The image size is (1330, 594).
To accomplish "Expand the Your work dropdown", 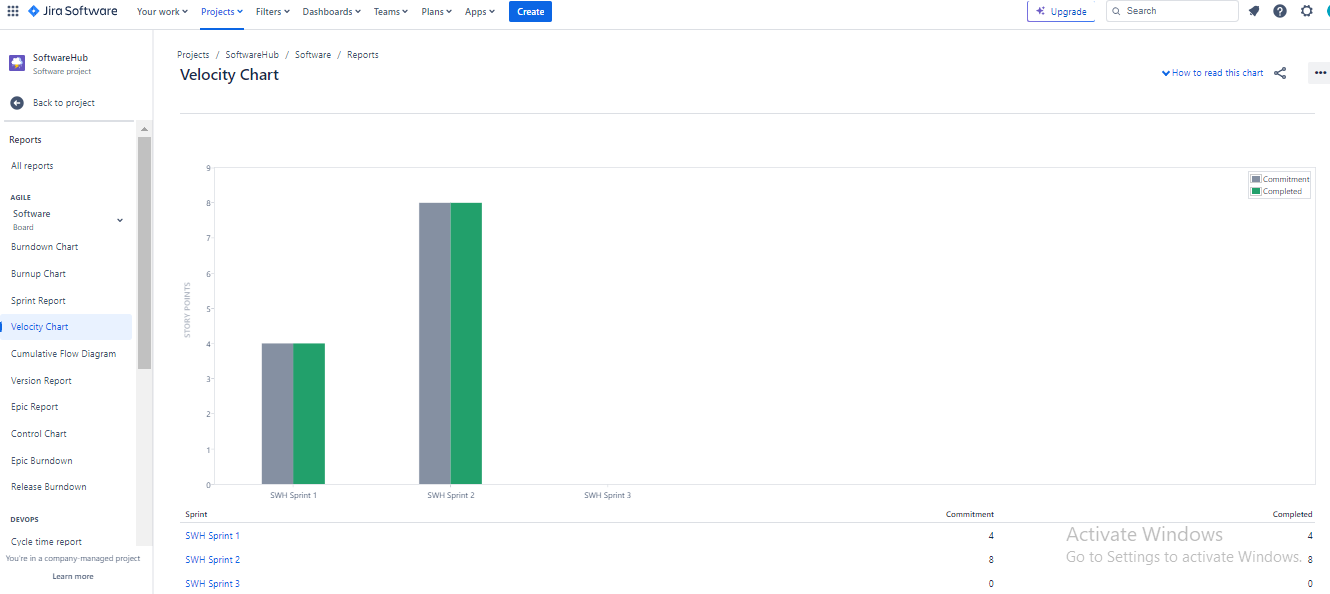I will [x=162, y=11].
